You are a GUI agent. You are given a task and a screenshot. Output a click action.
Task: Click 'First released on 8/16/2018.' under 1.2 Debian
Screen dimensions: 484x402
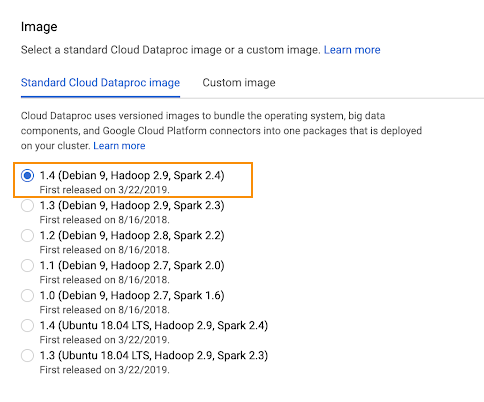(105, 250)
